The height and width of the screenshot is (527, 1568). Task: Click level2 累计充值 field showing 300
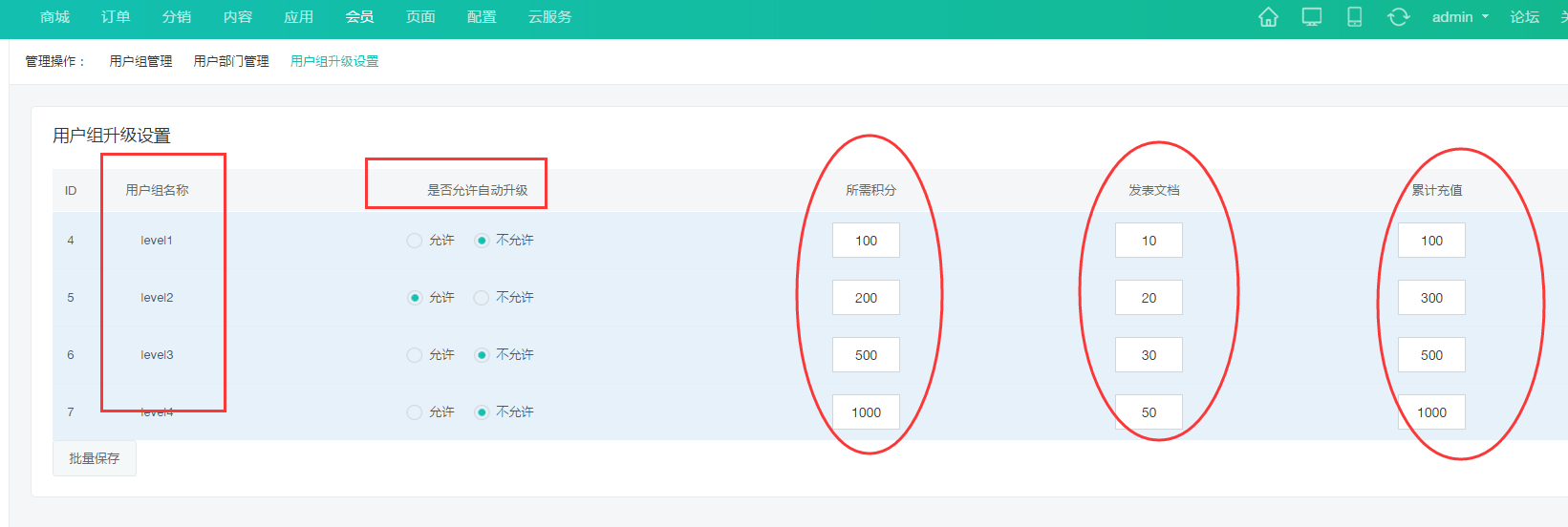[x=1431, y=298]
